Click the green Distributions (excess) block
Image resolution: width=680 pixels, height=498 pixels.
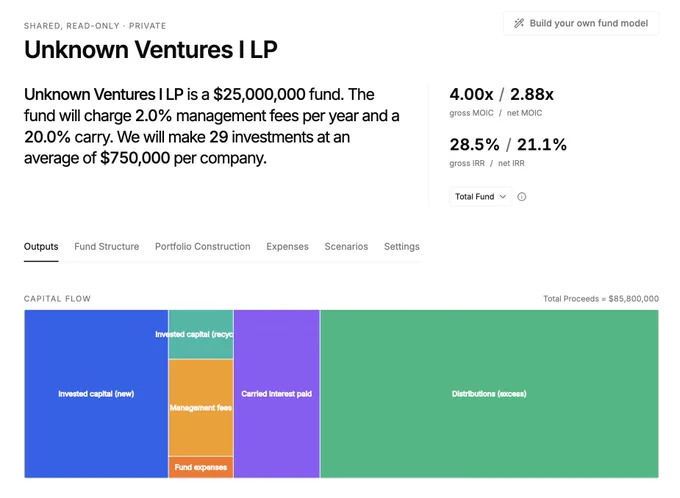(489, 394)
